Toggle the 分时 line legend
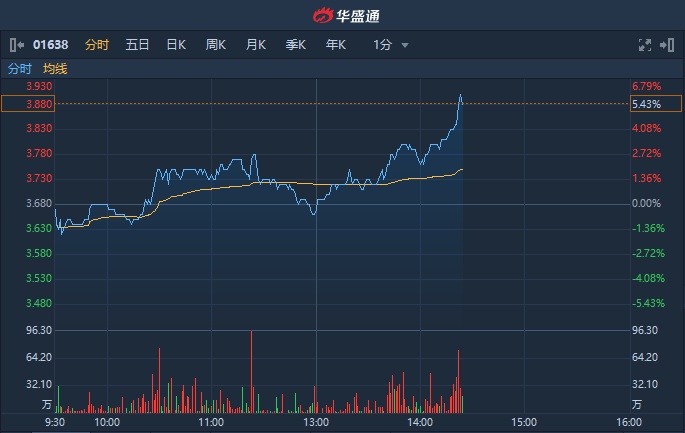This screenshot has width=685, height=433. [x=19, y=69]
